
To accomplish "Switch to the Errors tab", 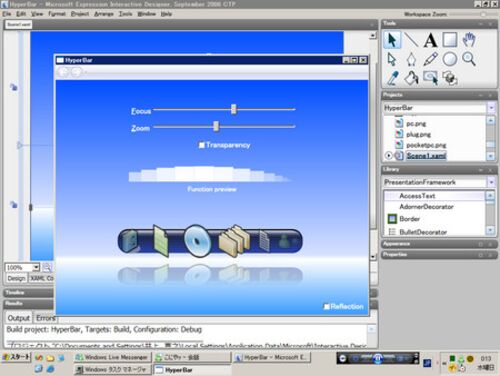I will coord(46,318).
